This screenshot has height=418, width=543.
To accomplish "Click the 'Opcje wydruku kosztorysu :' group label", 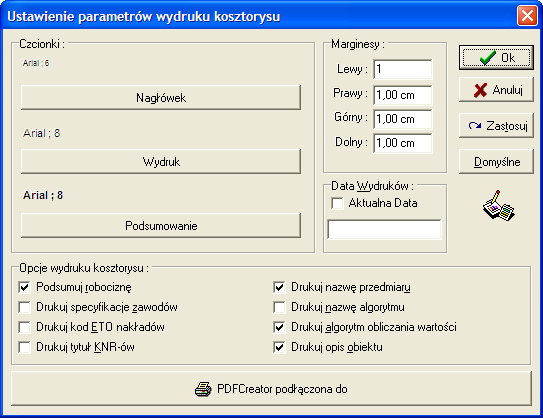I will click(84, 268).
